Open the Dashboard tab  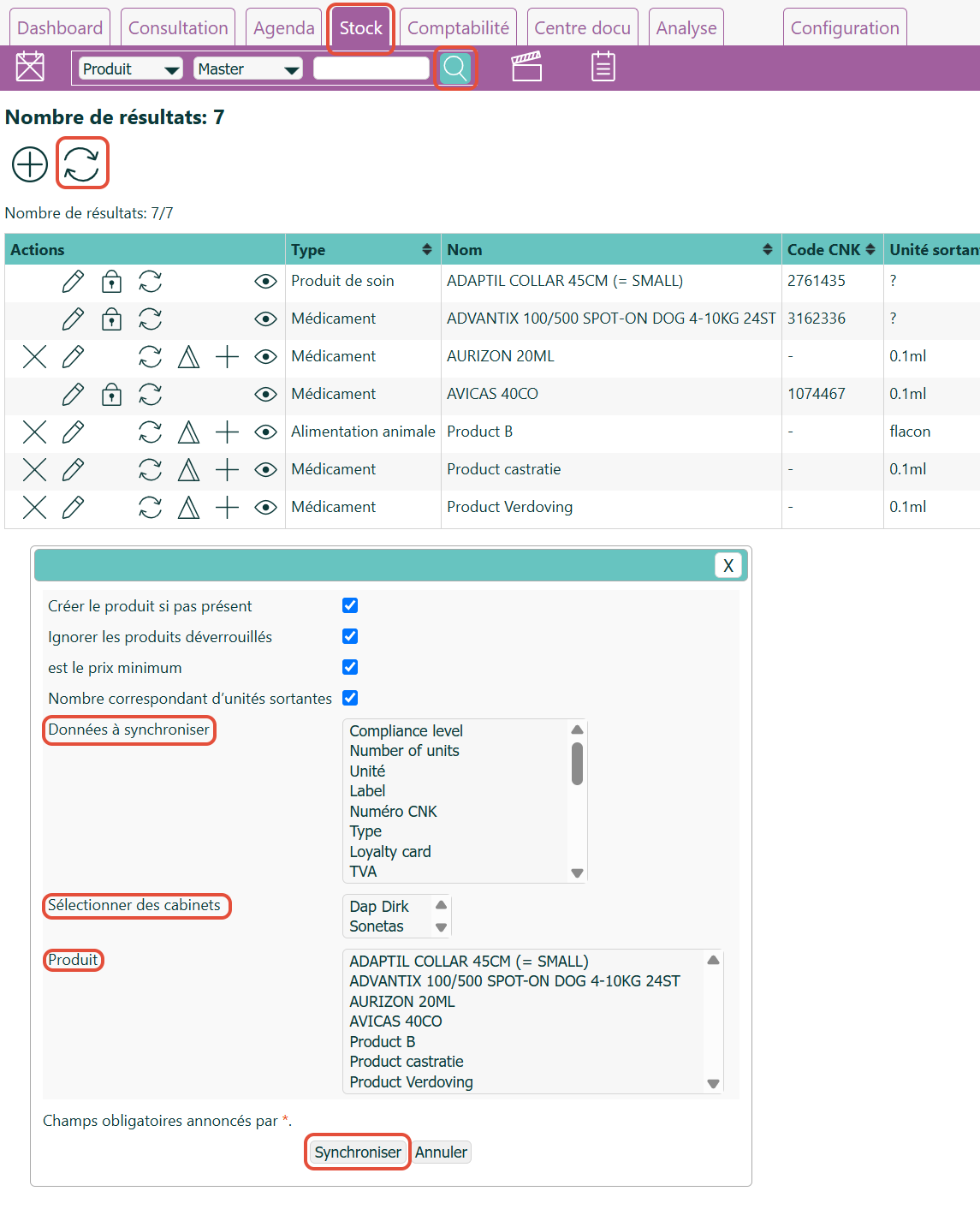pyautogui.click(x=60, y=28)
